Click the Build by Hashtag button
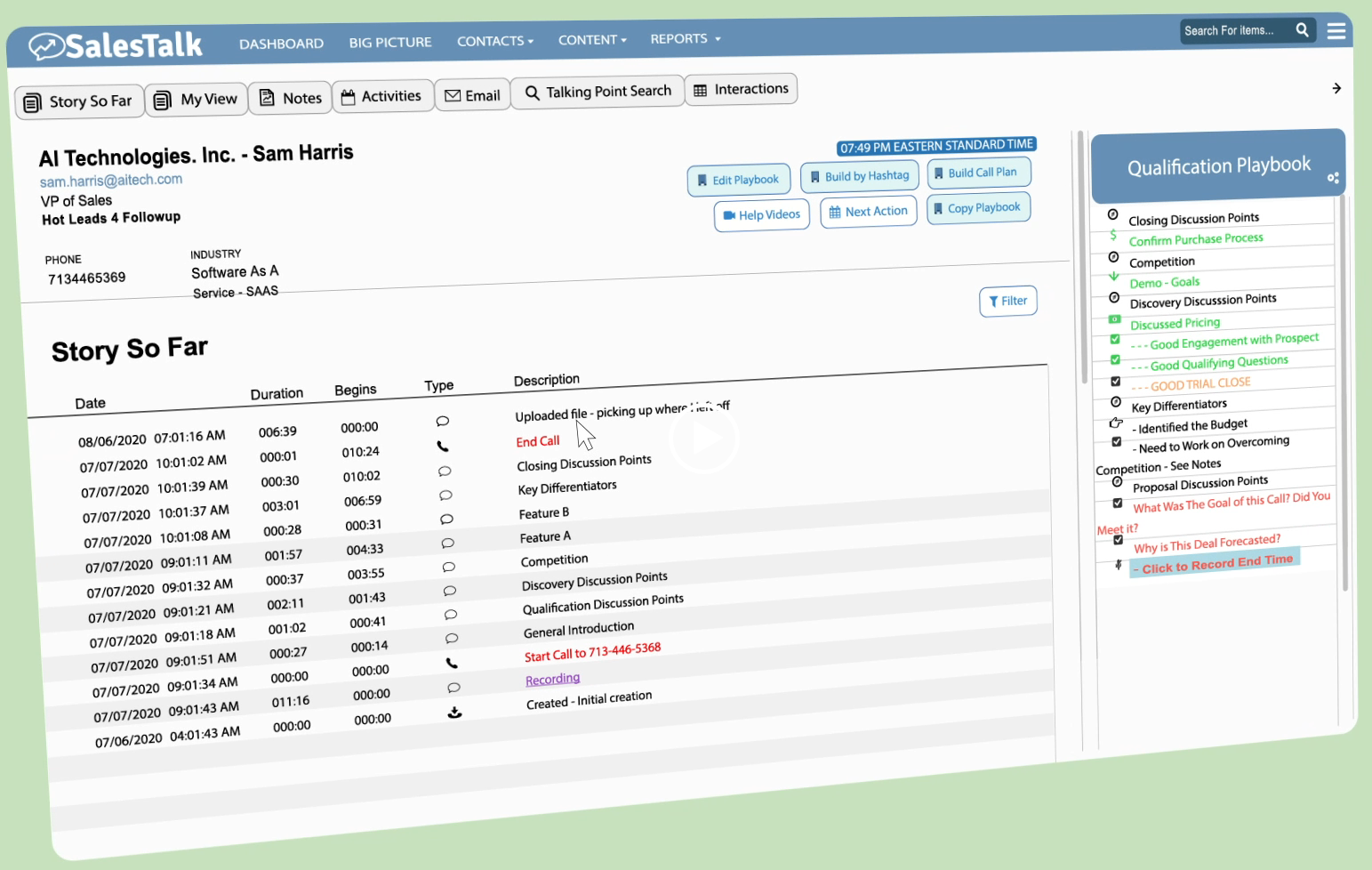This screenshot has height=870, width=1372. (x=859, y=176)
